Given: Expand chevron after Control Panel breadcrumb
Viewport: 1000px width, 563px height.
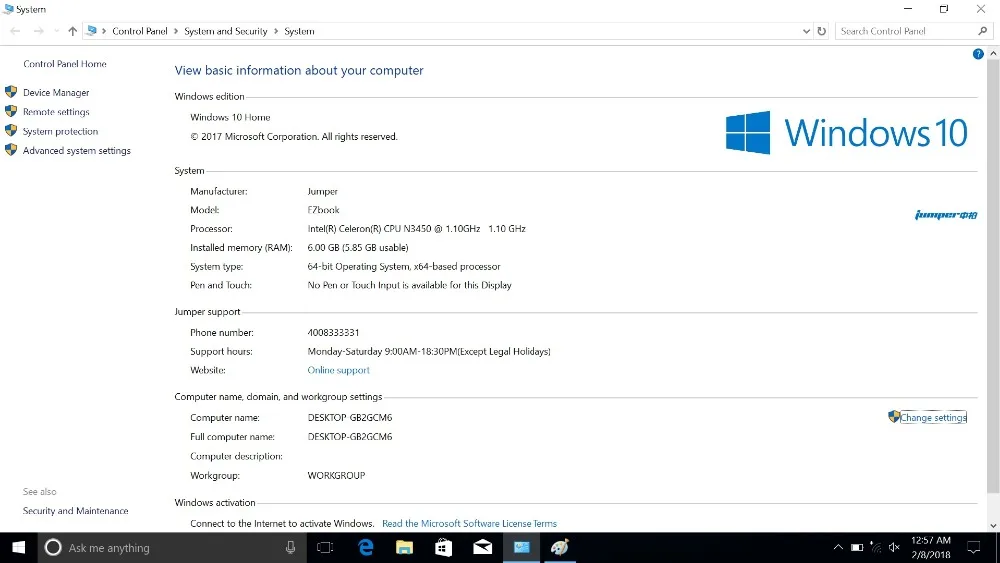Looking at the screenshot, I should point(176,31).
